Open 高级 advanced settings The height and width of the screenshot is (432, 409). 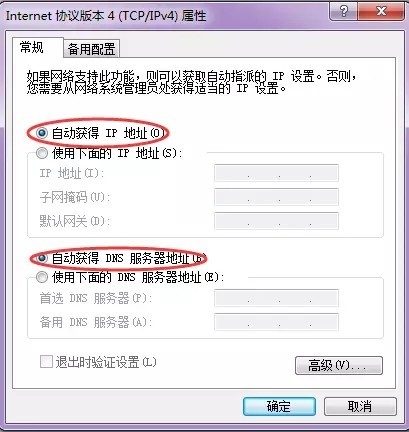click(x=339, y=366)
